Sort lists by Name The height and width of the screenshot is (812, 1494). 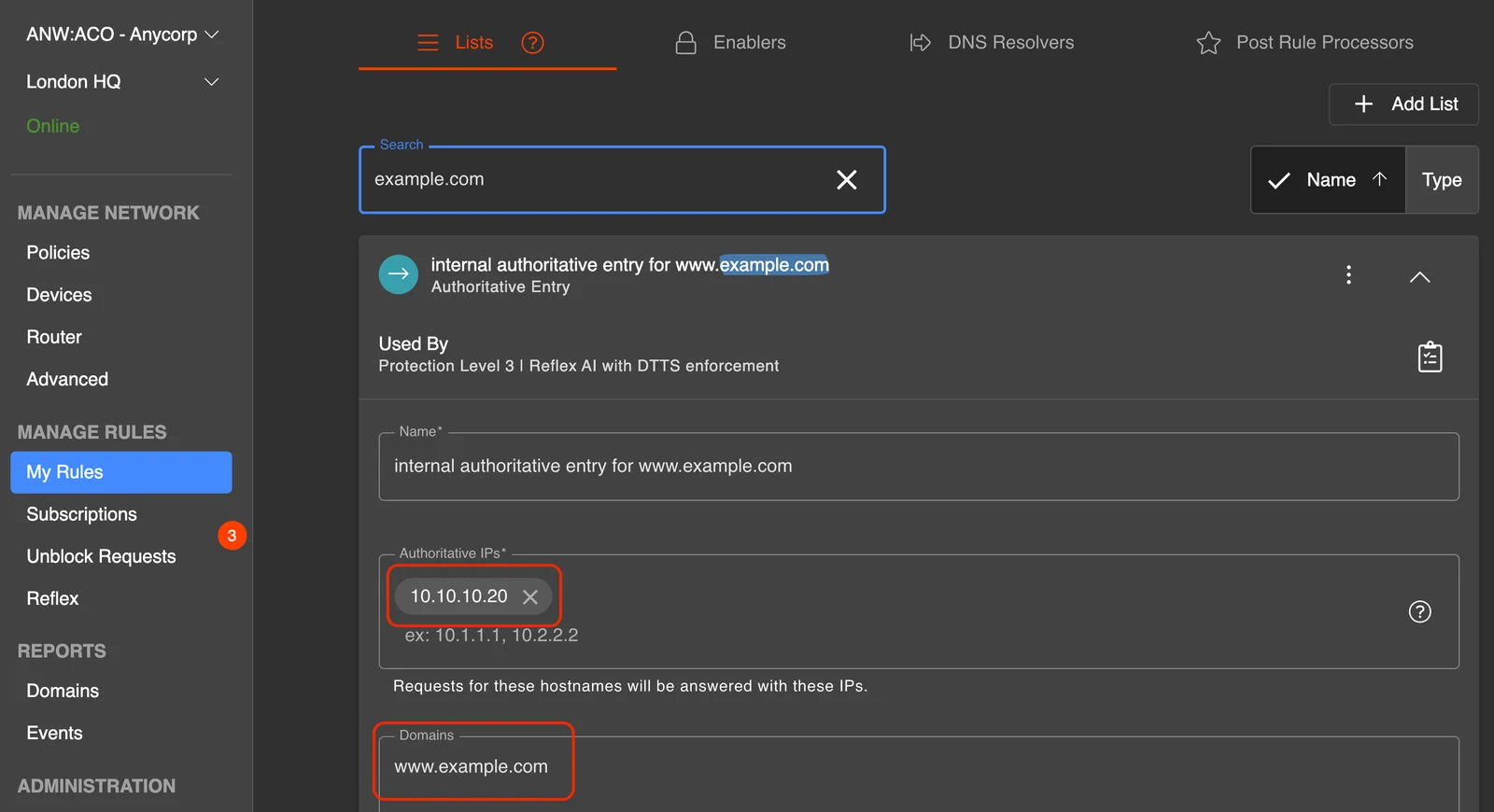pos(1328,180)
